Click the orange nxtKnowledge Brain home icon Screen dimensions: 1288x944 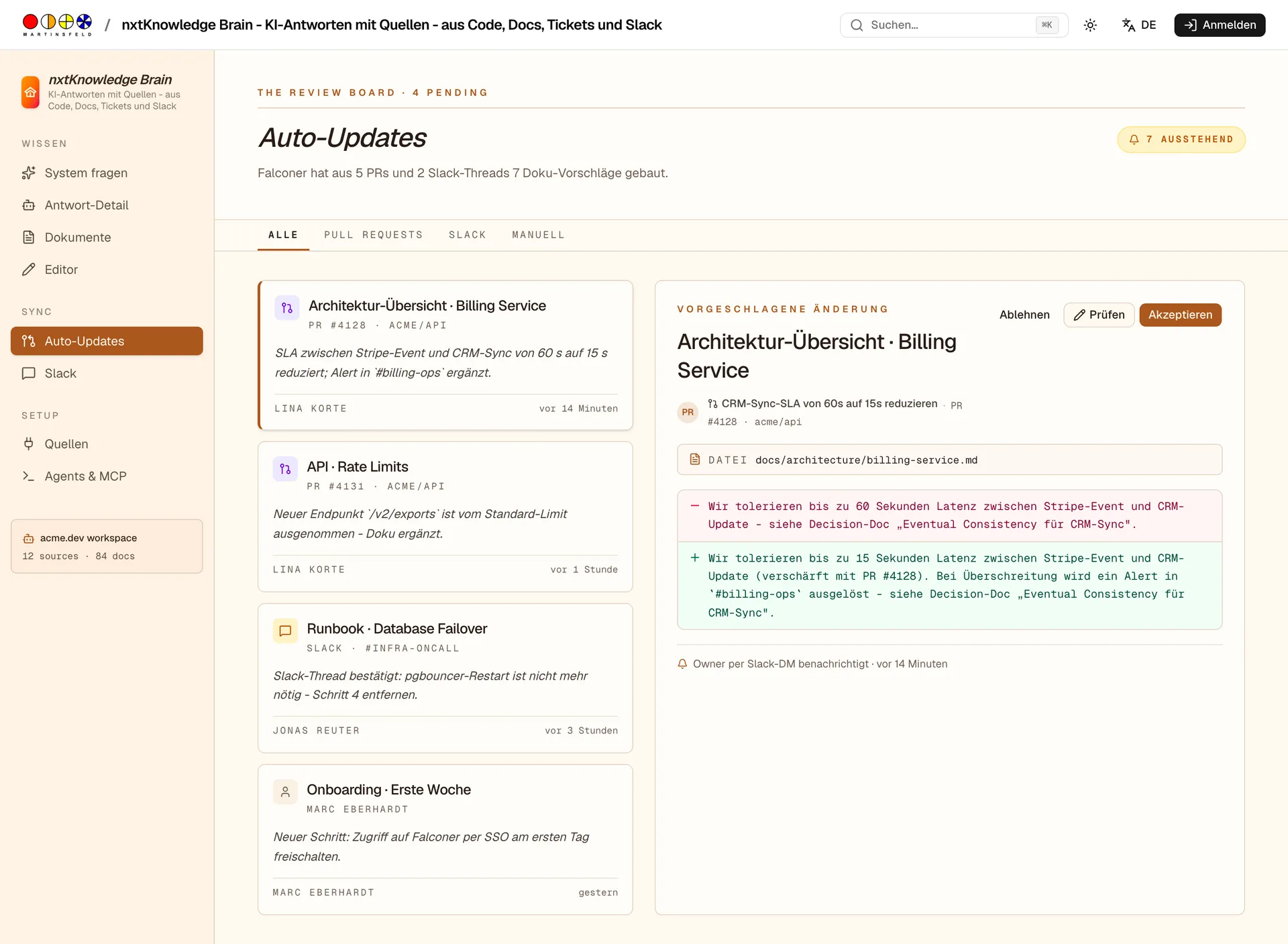(30, 92)
